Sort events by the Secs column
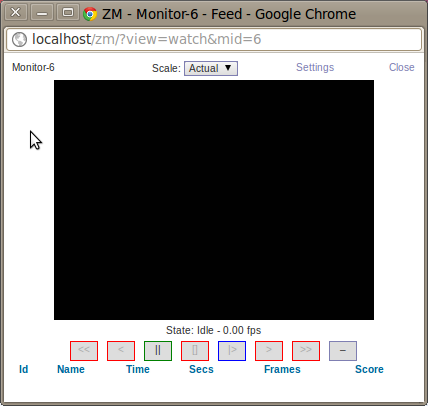The image size is (428, 406). pos(201,369)
